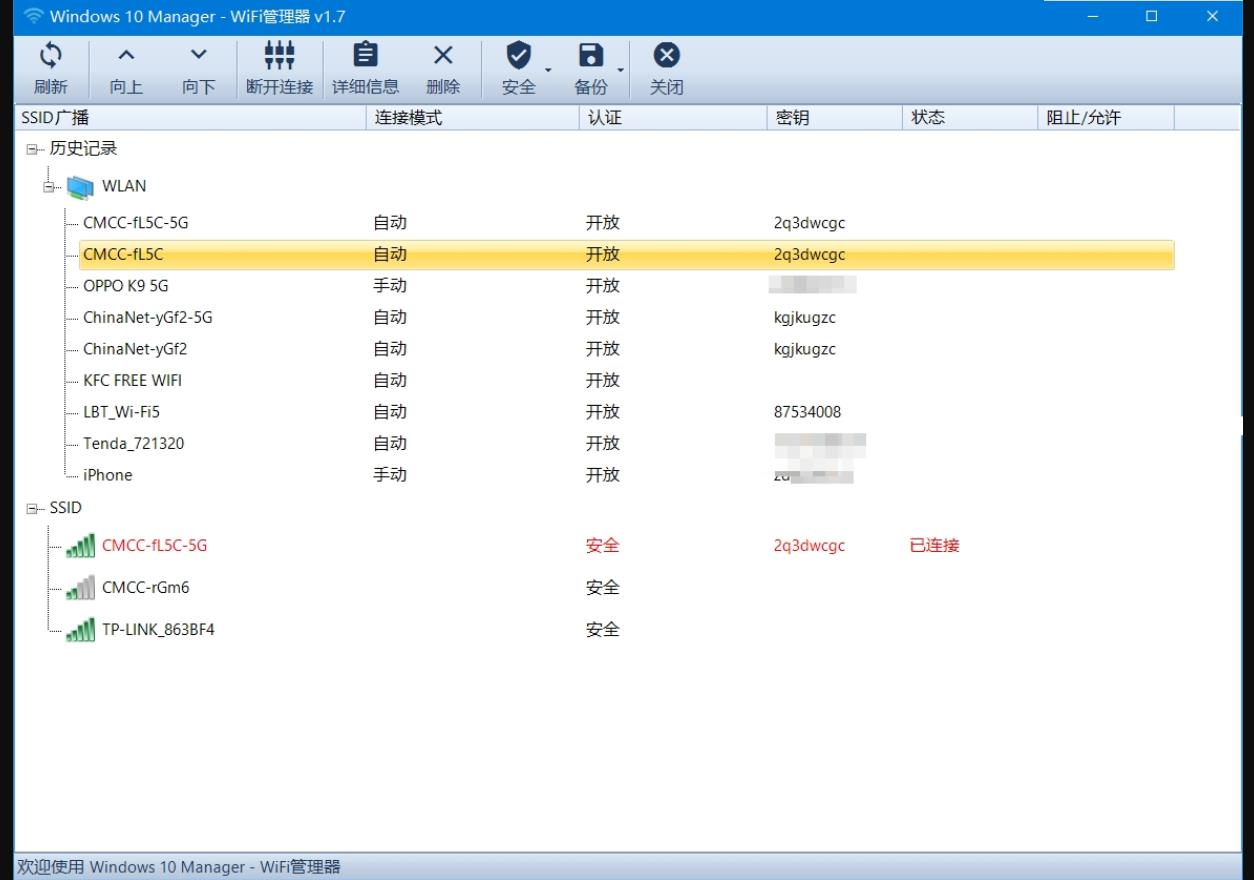Click the key 87534008 of LBT_Wi-Fi5

pos(807,412)
